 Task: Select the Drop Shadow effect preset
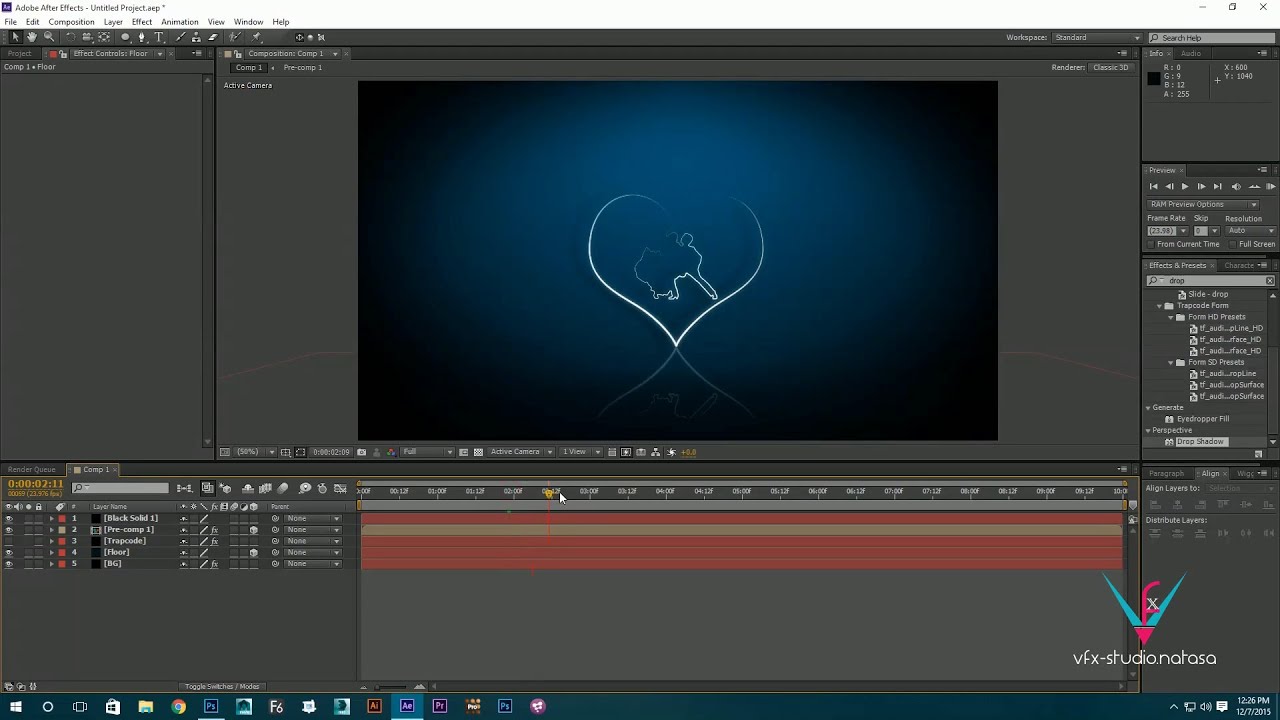1199,442
